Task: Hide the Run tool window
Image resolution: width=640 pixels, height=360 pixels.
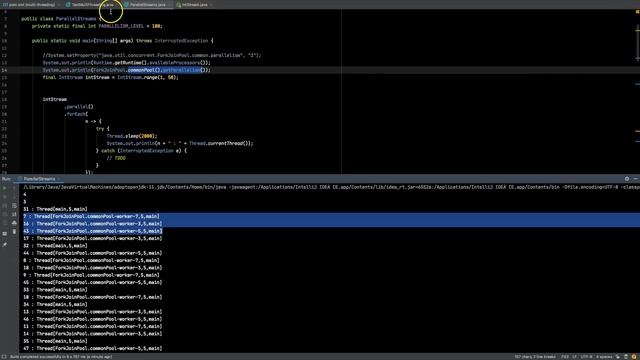Action: 636,179
